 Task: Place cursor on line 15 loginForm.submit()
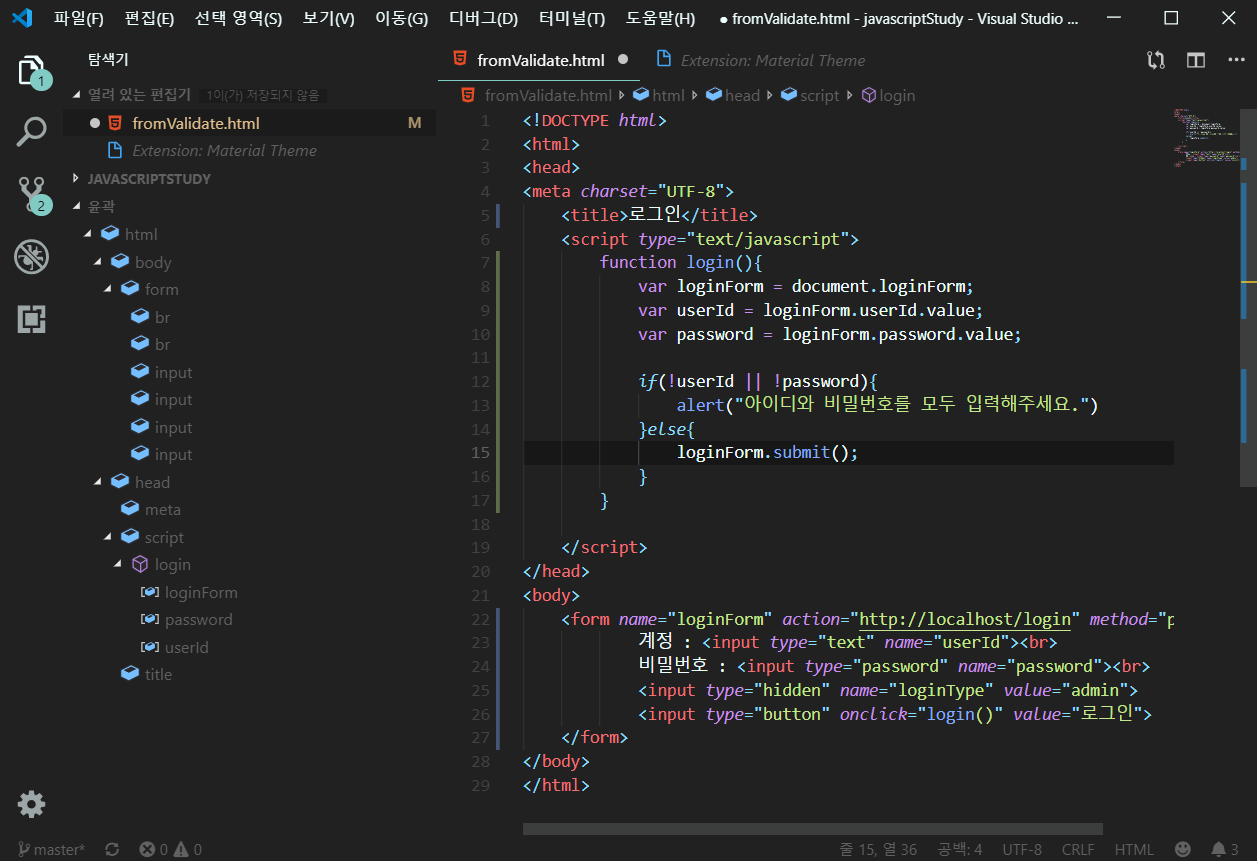click(768, 452)
